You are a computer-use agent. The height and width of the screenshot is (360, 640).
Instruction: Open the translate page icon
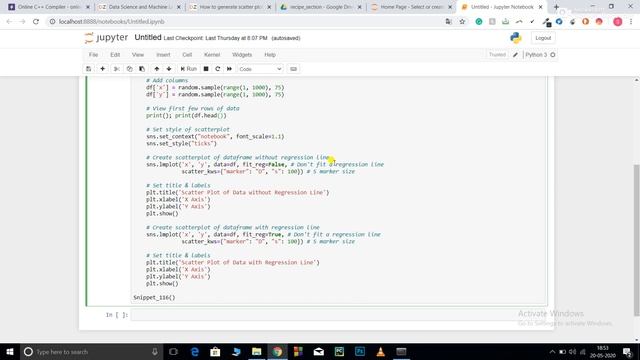pos(449,22)
